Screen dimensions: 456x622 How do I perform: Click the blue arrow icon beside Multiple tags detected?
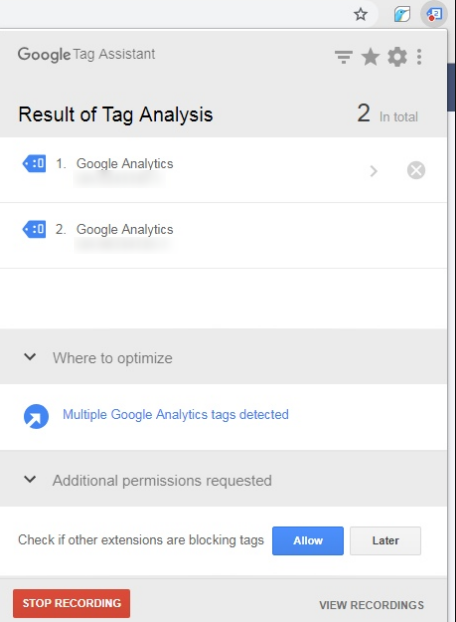pyautogui.click(x=36, y=416)
